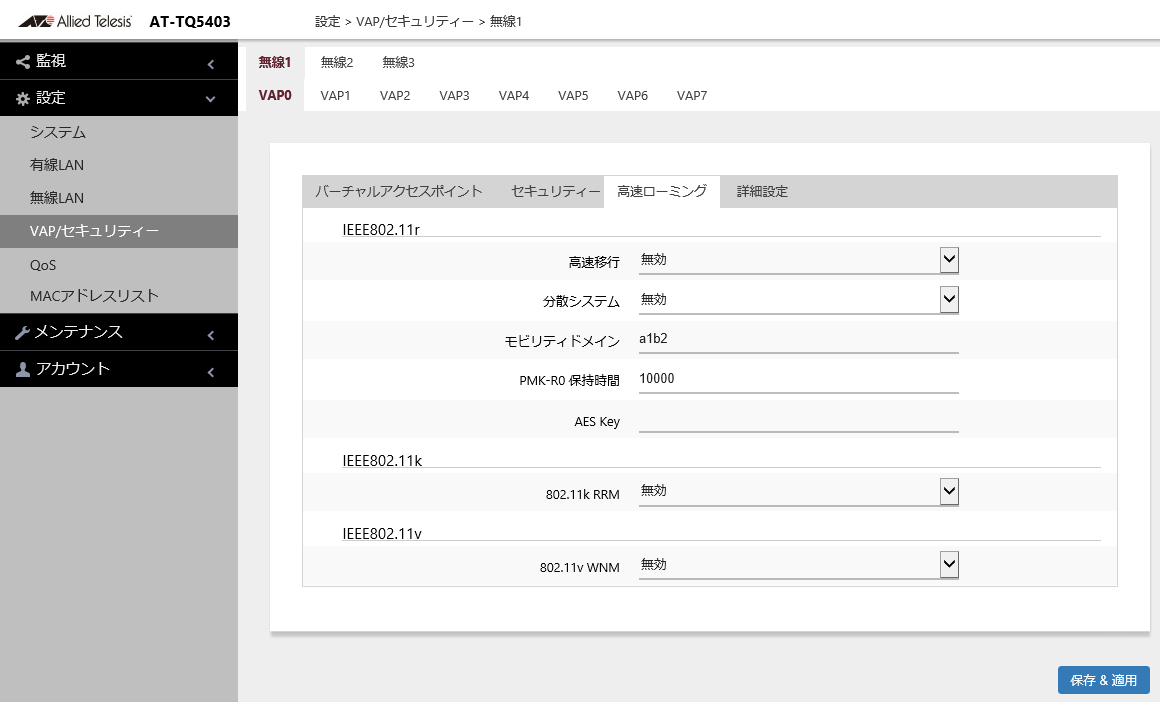
Task: Select the VAP0 tab
Action: [x=274, y=95]
